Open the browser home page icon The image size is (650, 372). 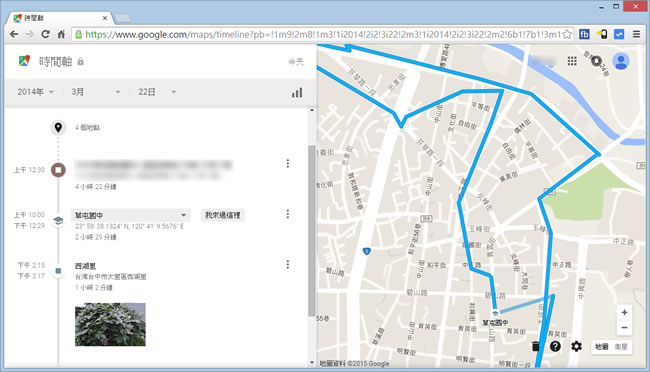[x=61, y=34]
